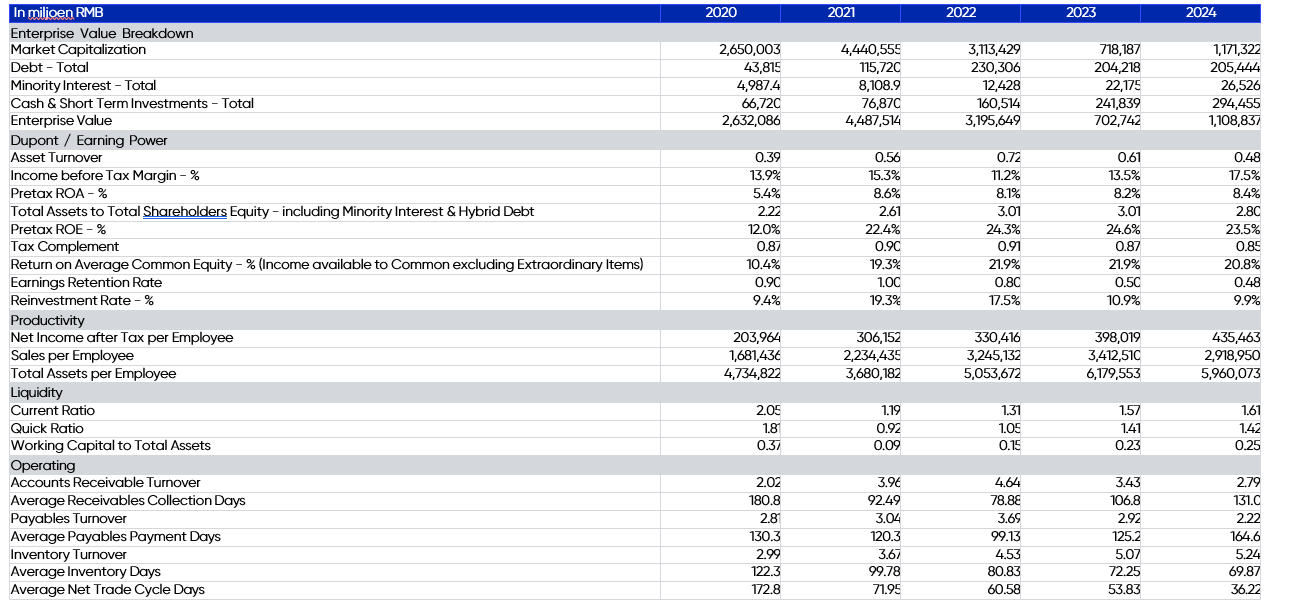Image resolution: width=1292 pixels, height=608 pixels.
Task: Select 2022 Debt value 230,306
Action: (995, 68)
